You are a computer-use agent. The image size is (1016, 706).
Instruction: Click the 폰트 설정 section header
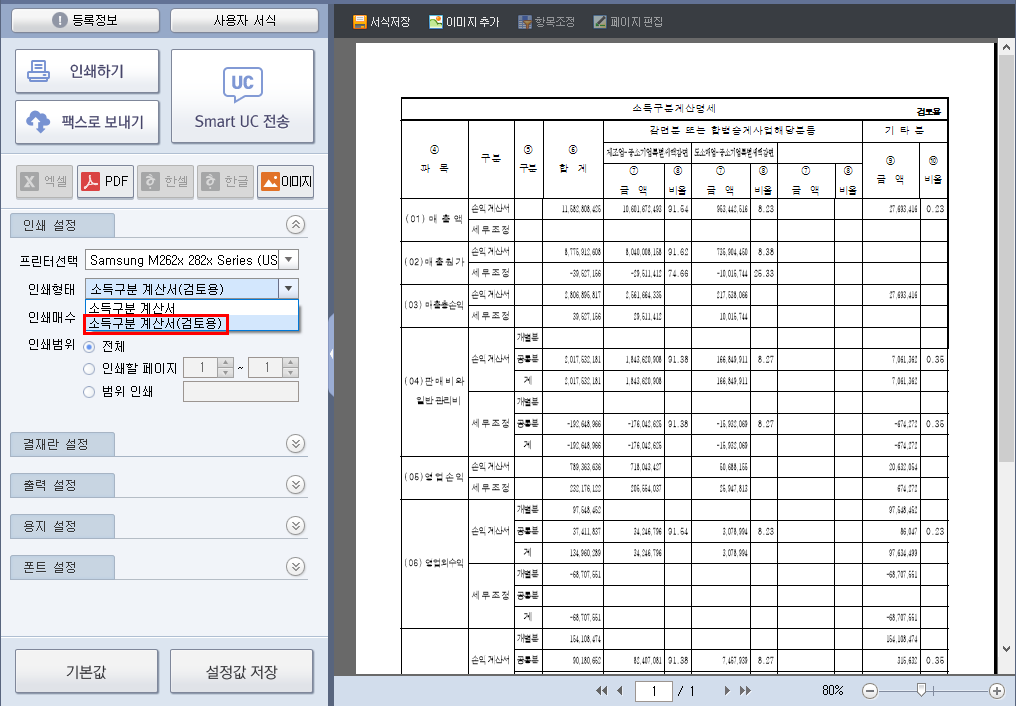click(62, 567)
